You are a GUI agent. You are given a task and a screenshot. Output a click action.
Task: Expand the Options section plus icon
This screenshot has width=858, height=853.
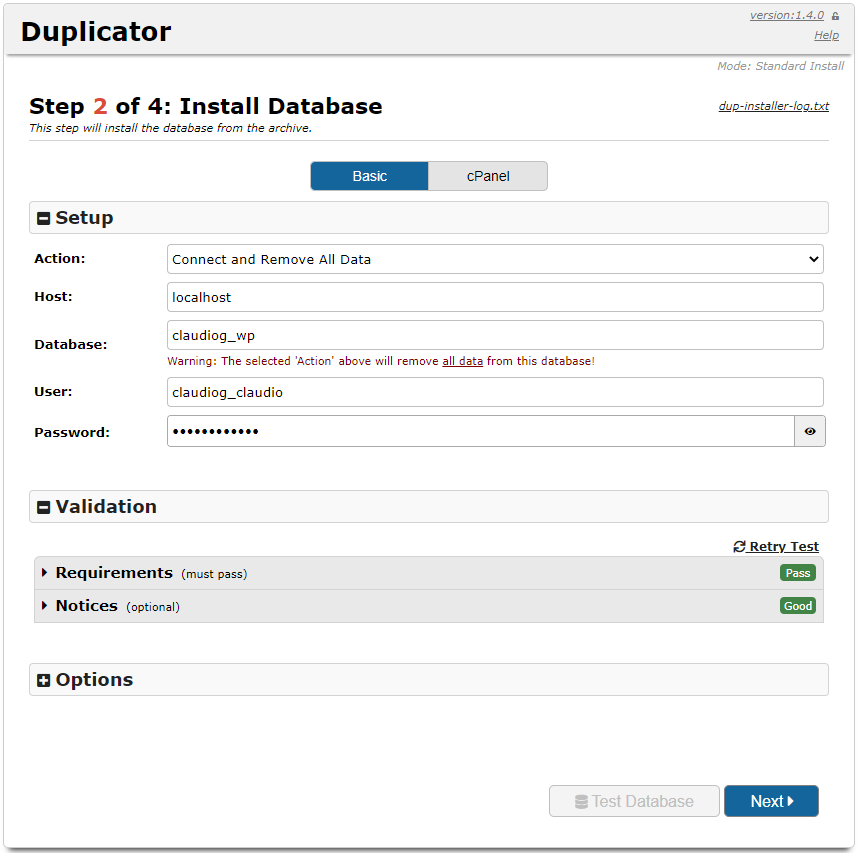[x=44, y=680]
